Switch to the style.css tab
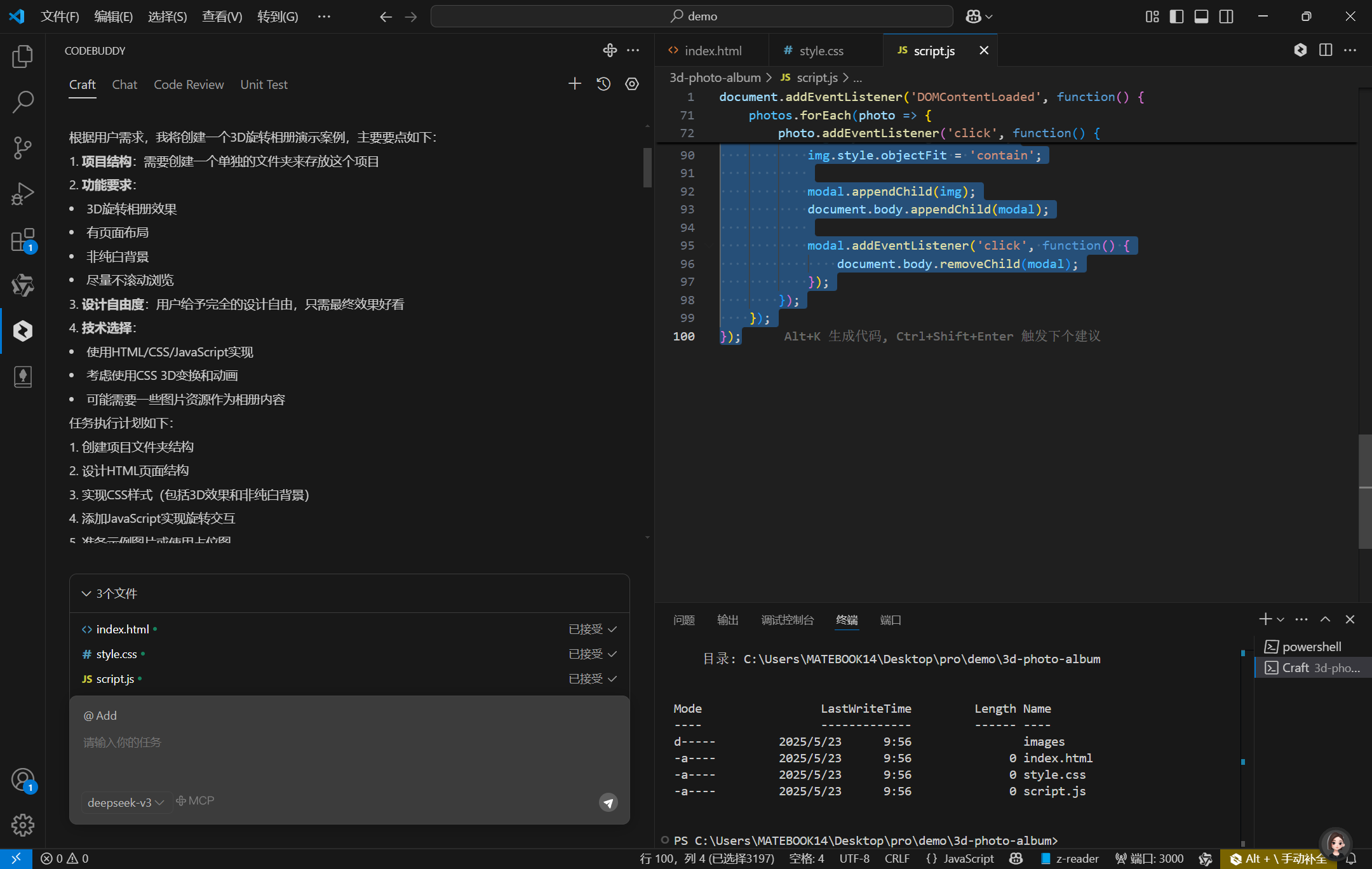Screen dimensions: 1372x869 (x=821, y=50)
